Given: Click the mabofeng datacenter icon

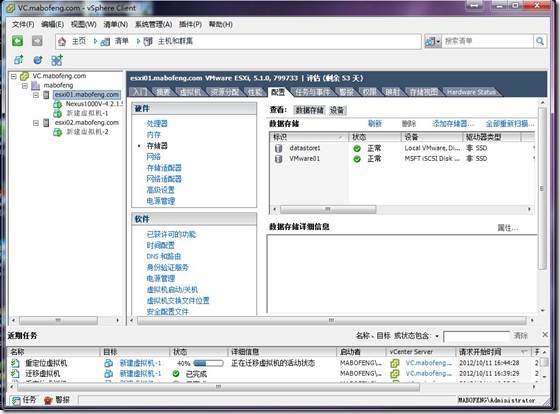Looking at the screenshot, I should pyautogui.click(x=36, y=85).
